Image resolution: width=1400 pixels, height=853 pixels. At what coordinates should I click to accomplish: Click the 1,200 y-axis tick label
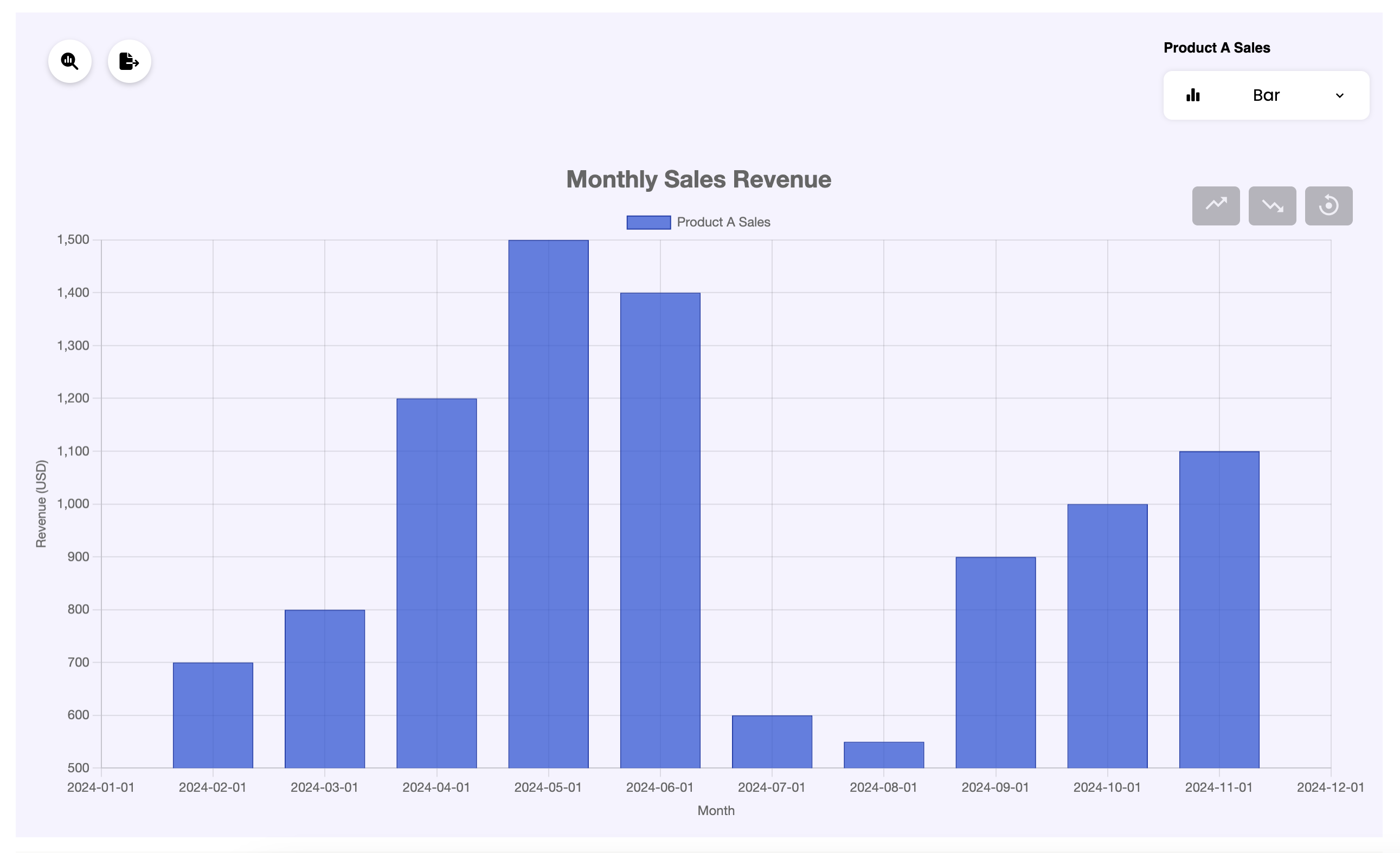tap(73, 398)
